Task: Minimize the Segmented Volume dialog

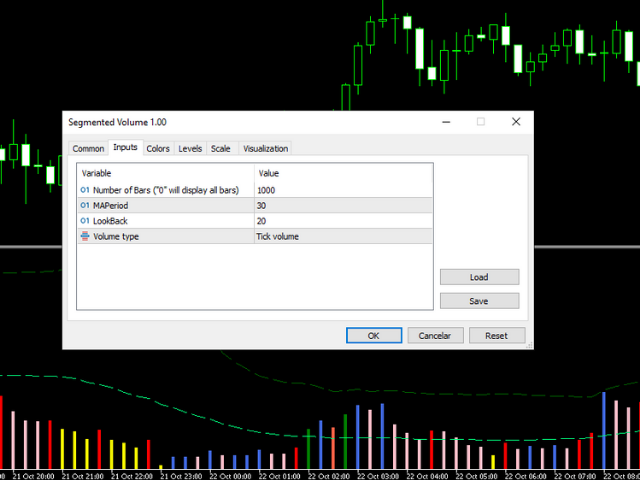Action: [446, 122]
